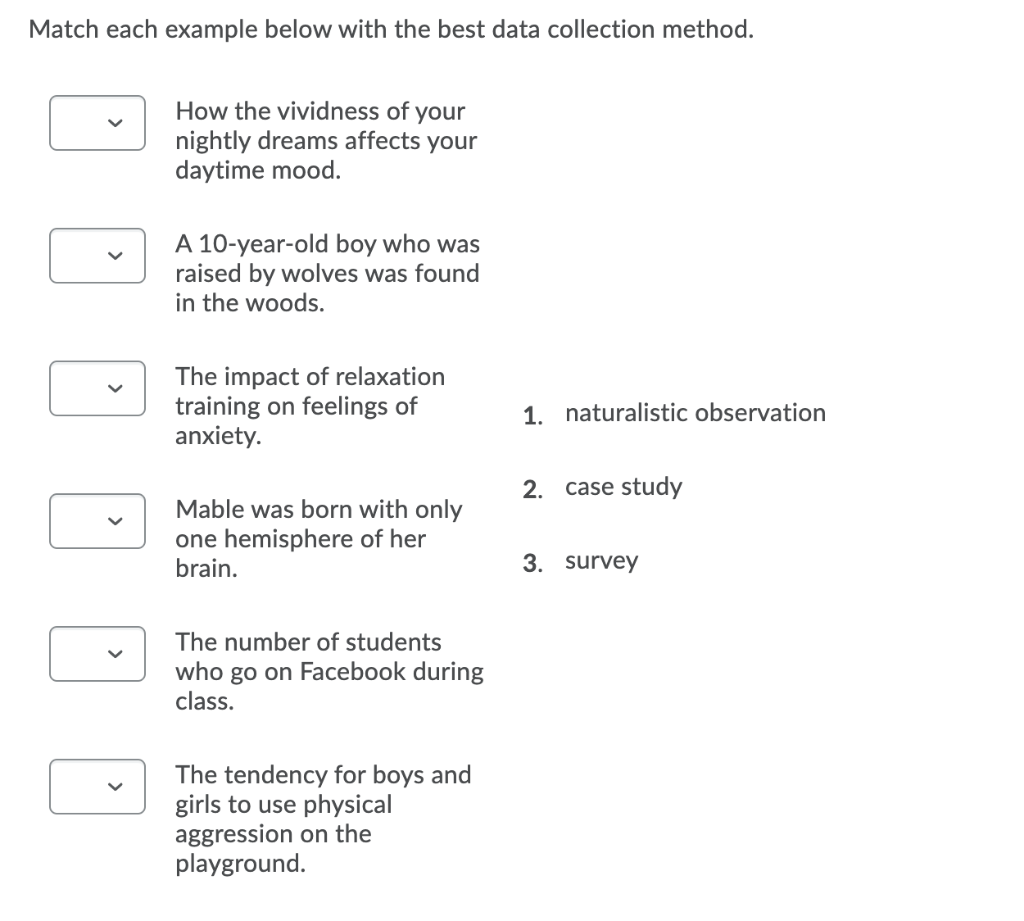Click the chevron icon in the last answer box
Image resolution: width=1024 pixels, height=921 pixels.
(115, 787)
